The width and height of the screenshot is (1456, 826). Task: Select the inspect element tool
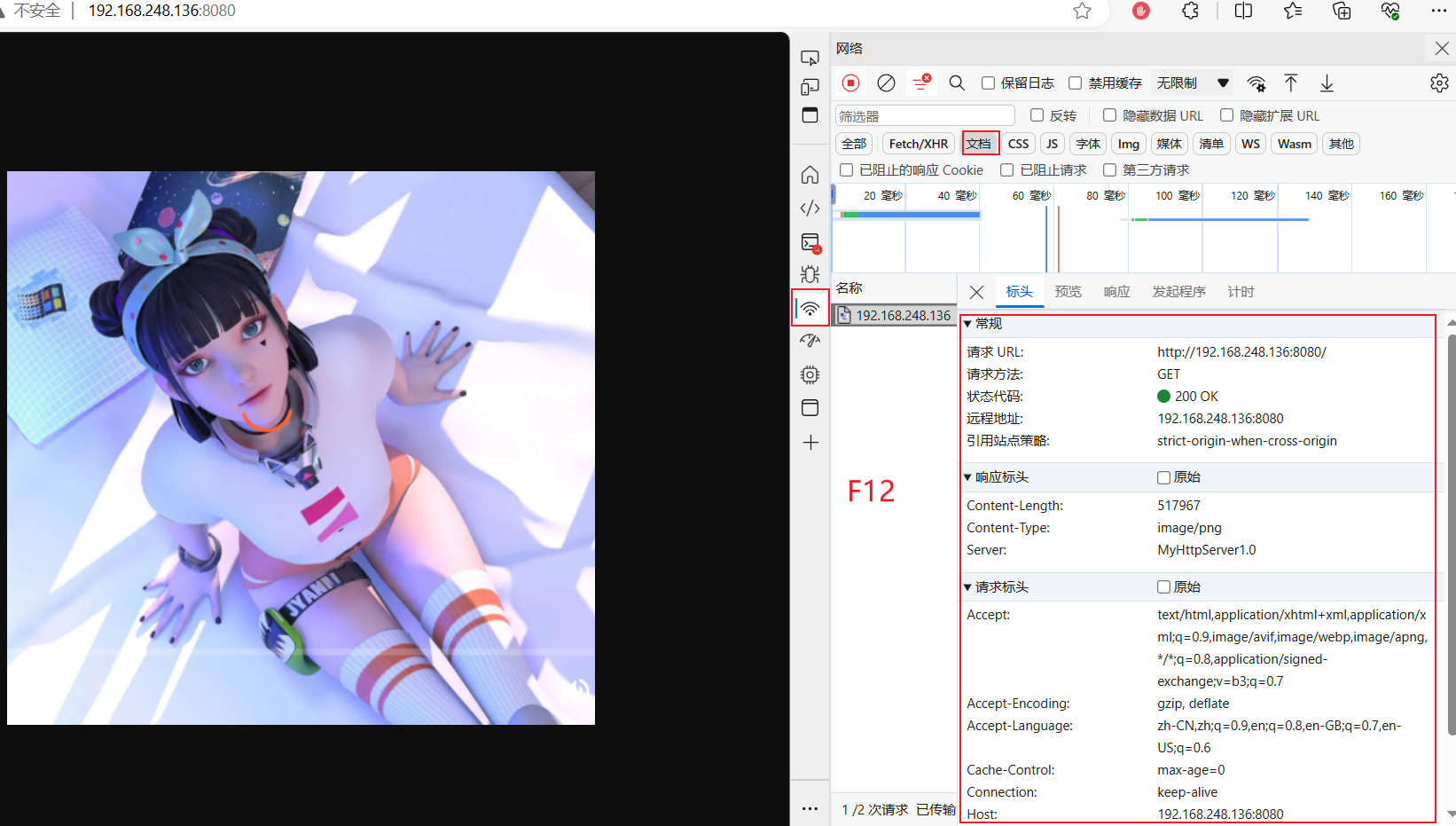click(x=810, y=59)
